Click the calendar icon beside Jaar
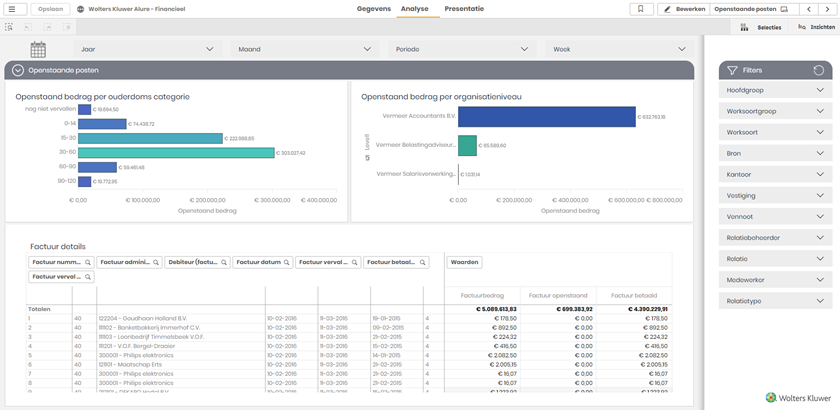 pos(38,49)
